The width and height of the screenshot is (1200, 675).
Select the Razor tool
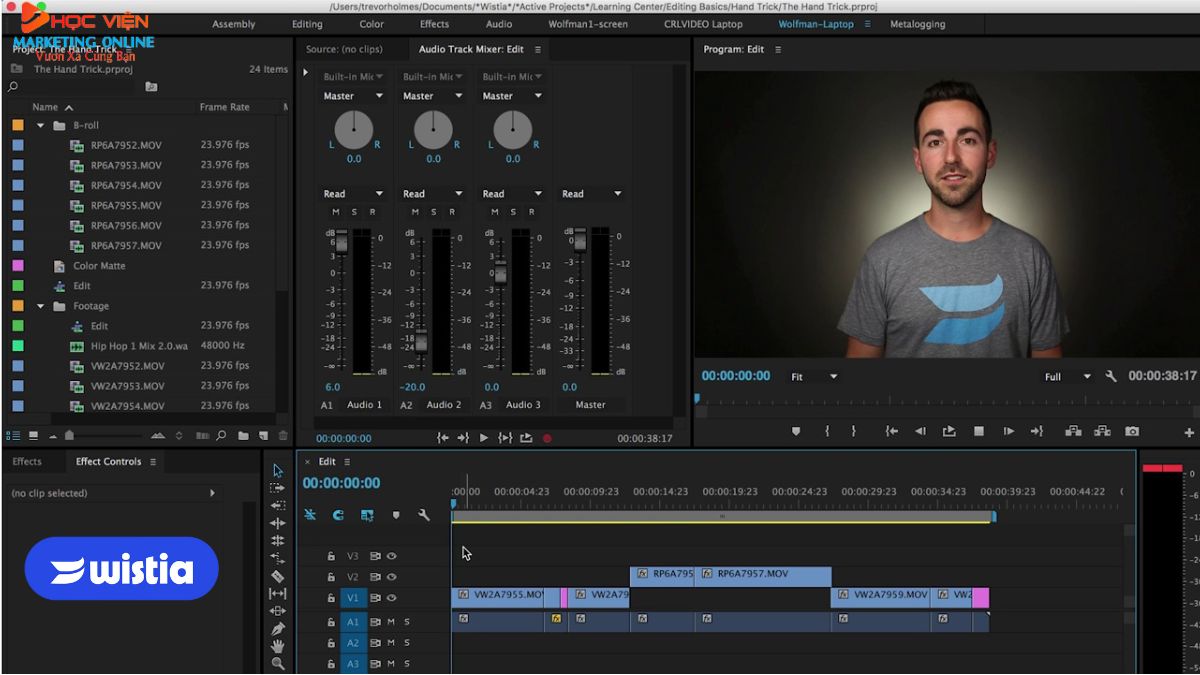pos(278,576)
